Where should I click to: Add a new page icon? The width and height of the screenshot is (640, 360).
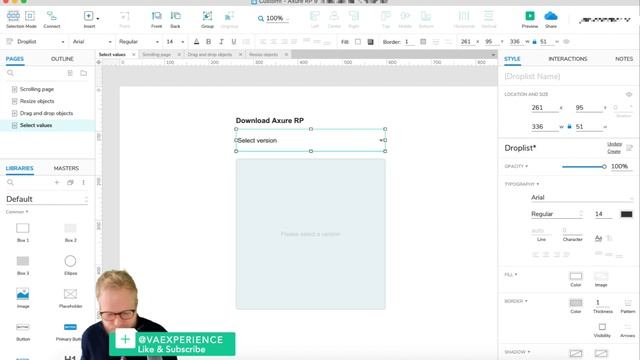[x=70, y=73]
